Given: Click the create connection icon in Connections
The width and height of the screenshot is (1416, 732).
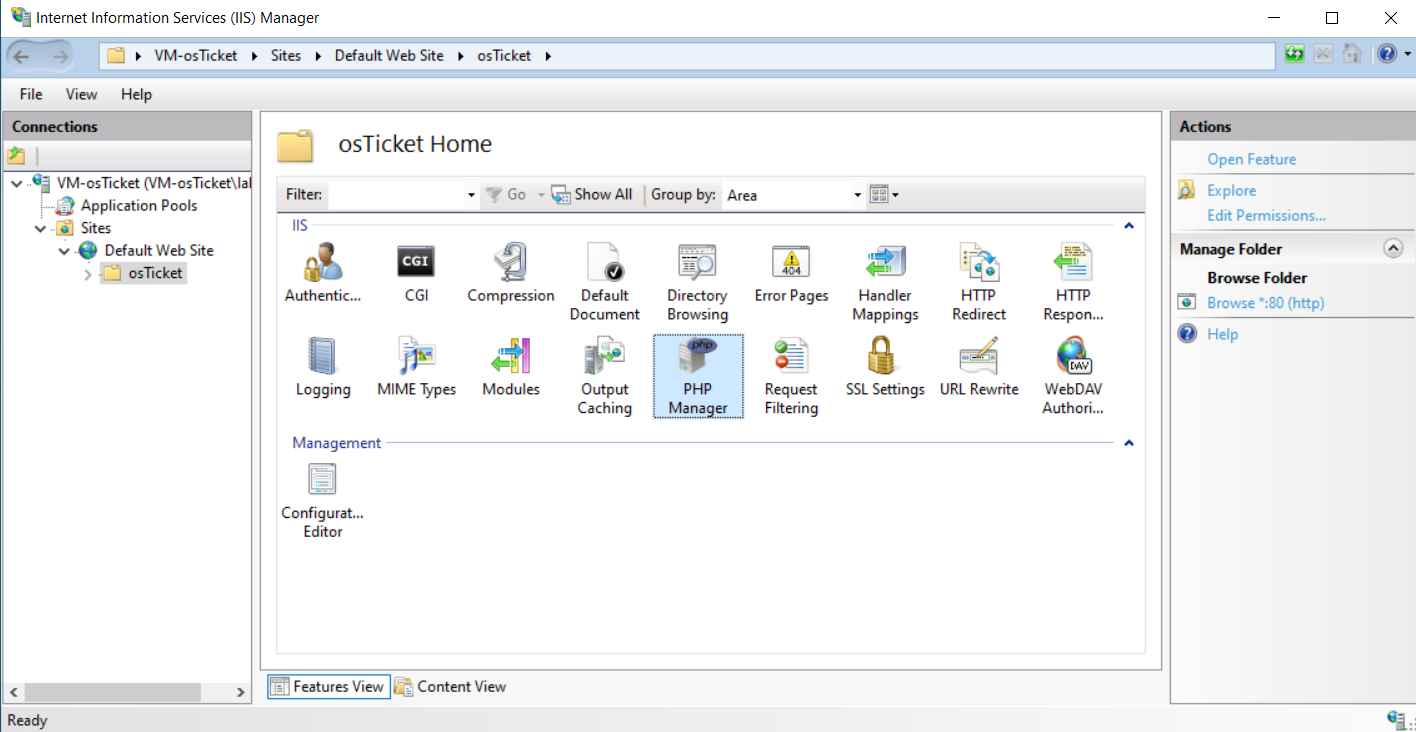Looking at the screenshot, I should (x=16, y=156).
